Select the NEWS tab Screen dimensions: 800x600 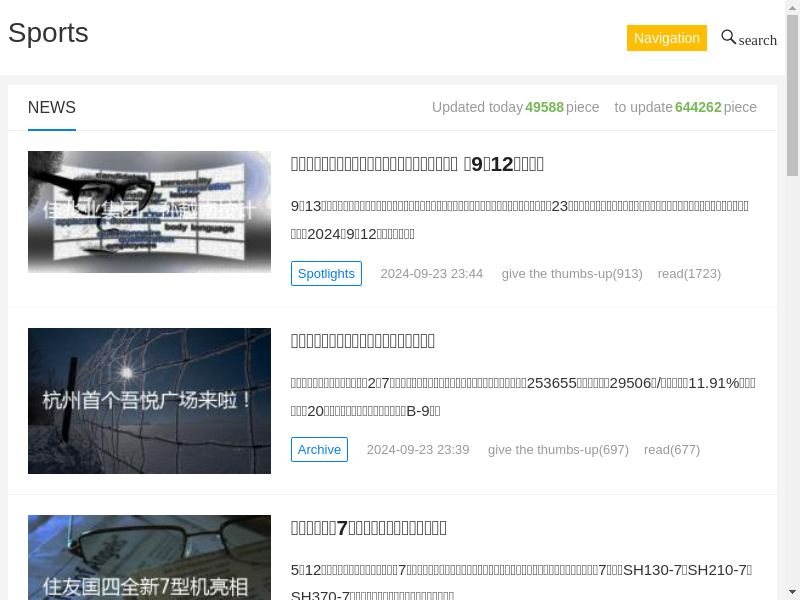coord(51,108)
